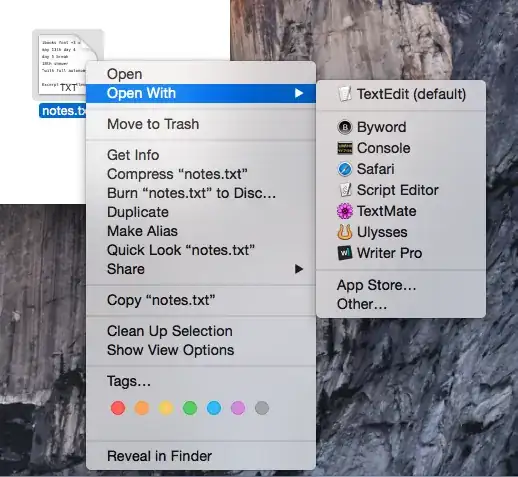
Task: Open the Share menu entry
Action: click(201, 269)
